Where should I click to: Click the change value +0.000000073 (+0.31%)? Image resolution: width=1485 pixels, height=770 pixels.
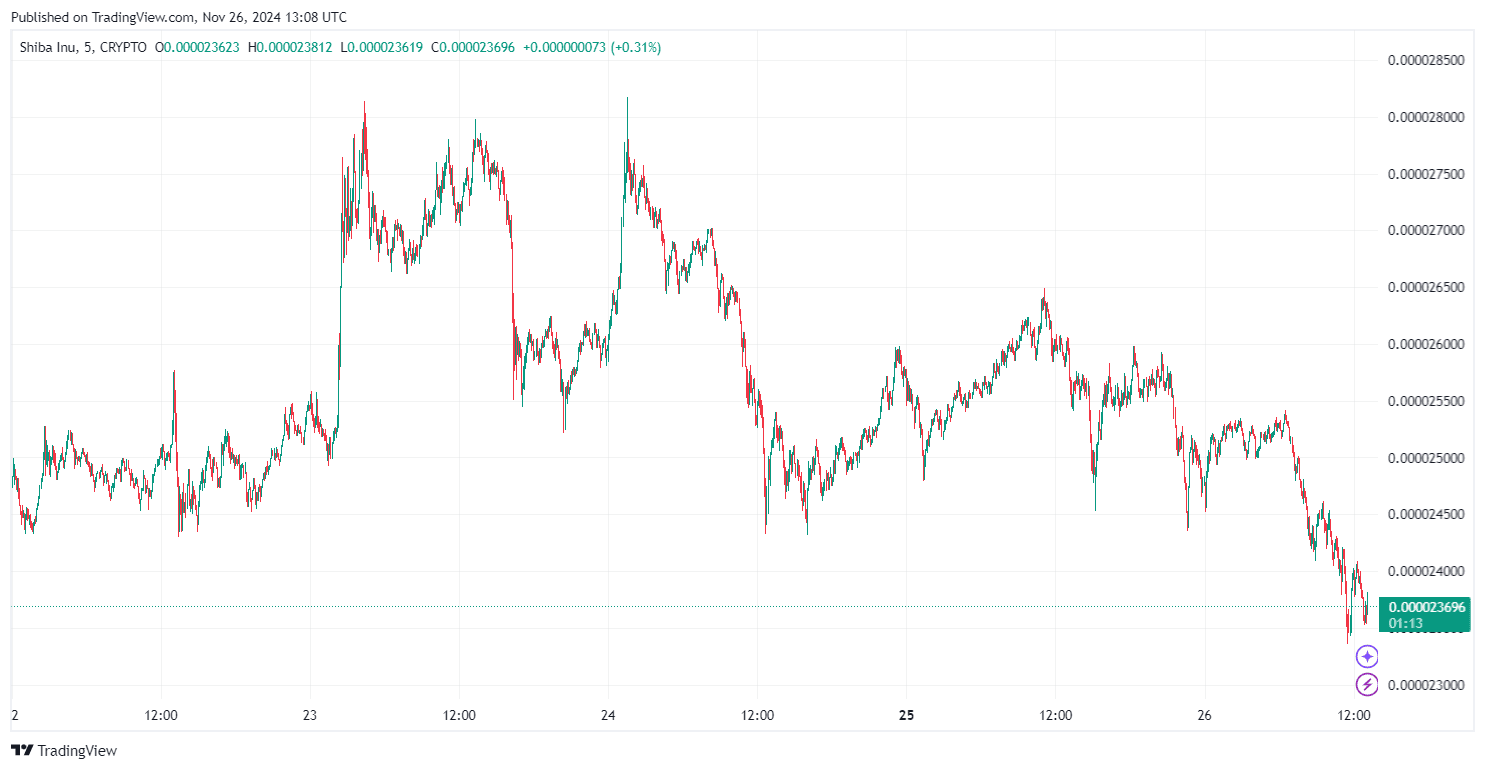pos(592,47)
